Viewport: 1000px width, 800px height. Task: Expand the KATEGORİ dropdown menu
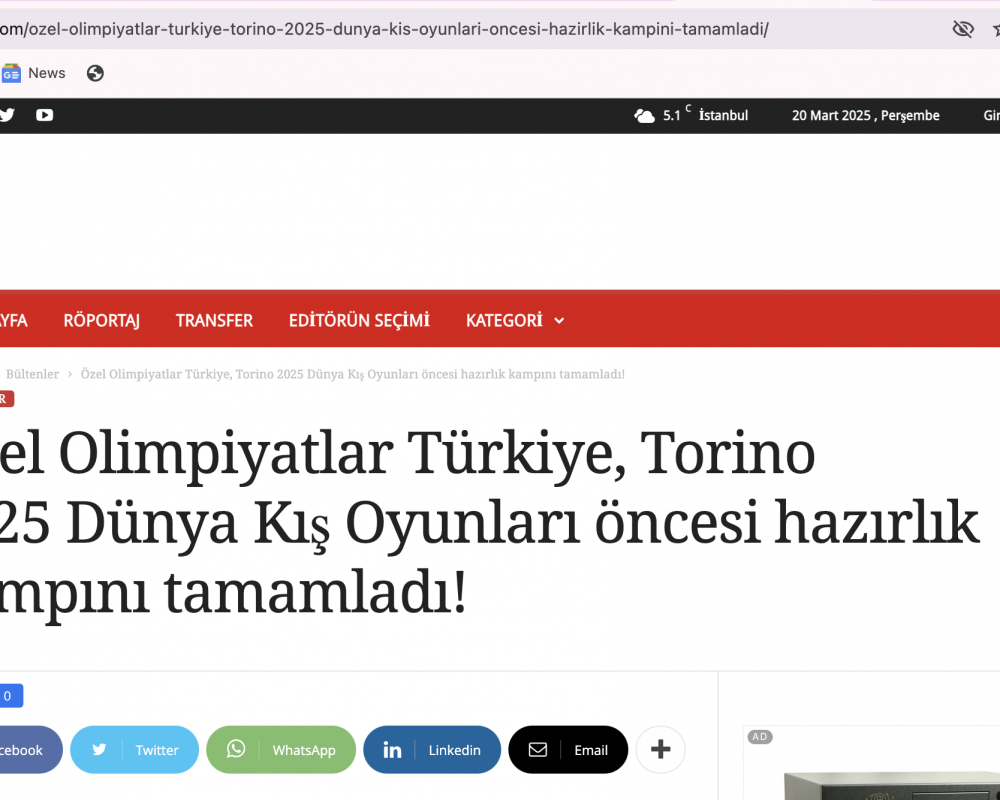click(515, 321)
